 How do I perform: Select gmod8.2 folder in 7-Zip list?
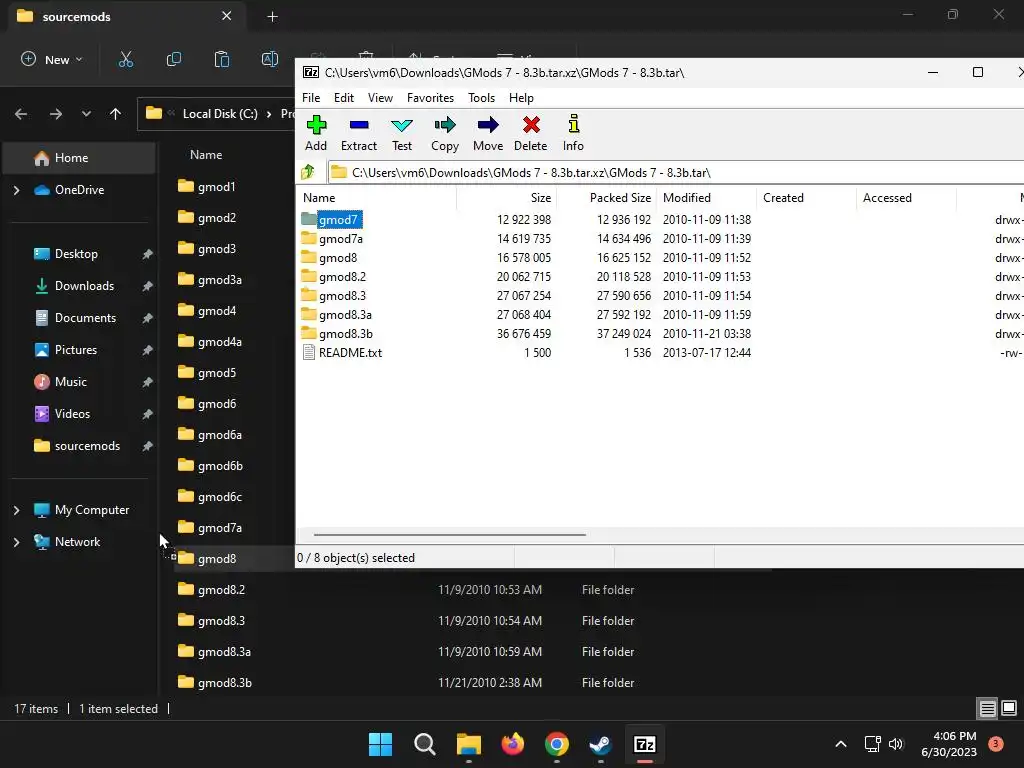click(342, 277)
